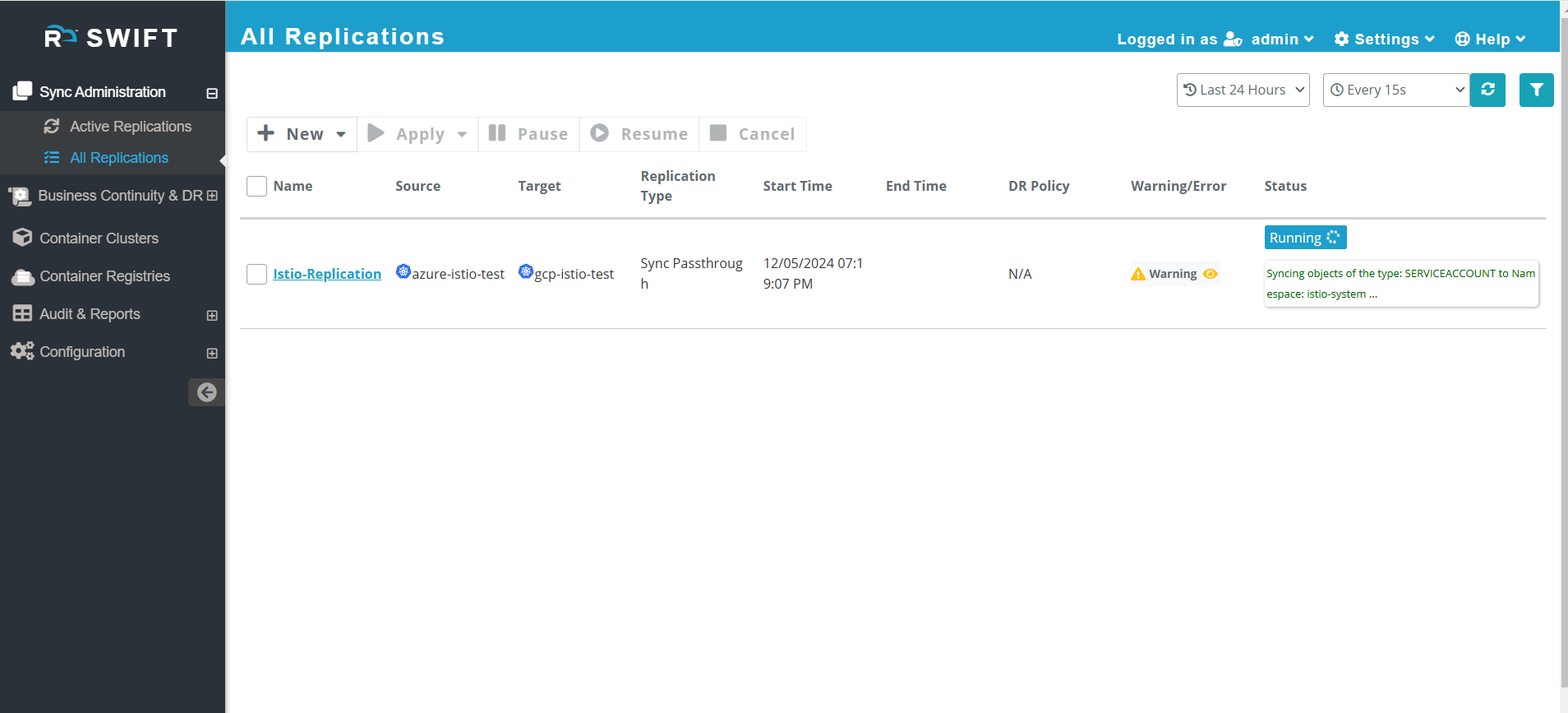The image size is (1568, 713).
Task: Collapse the Sync Administration section
Action: pyautogui.click(x=212, y=93)
